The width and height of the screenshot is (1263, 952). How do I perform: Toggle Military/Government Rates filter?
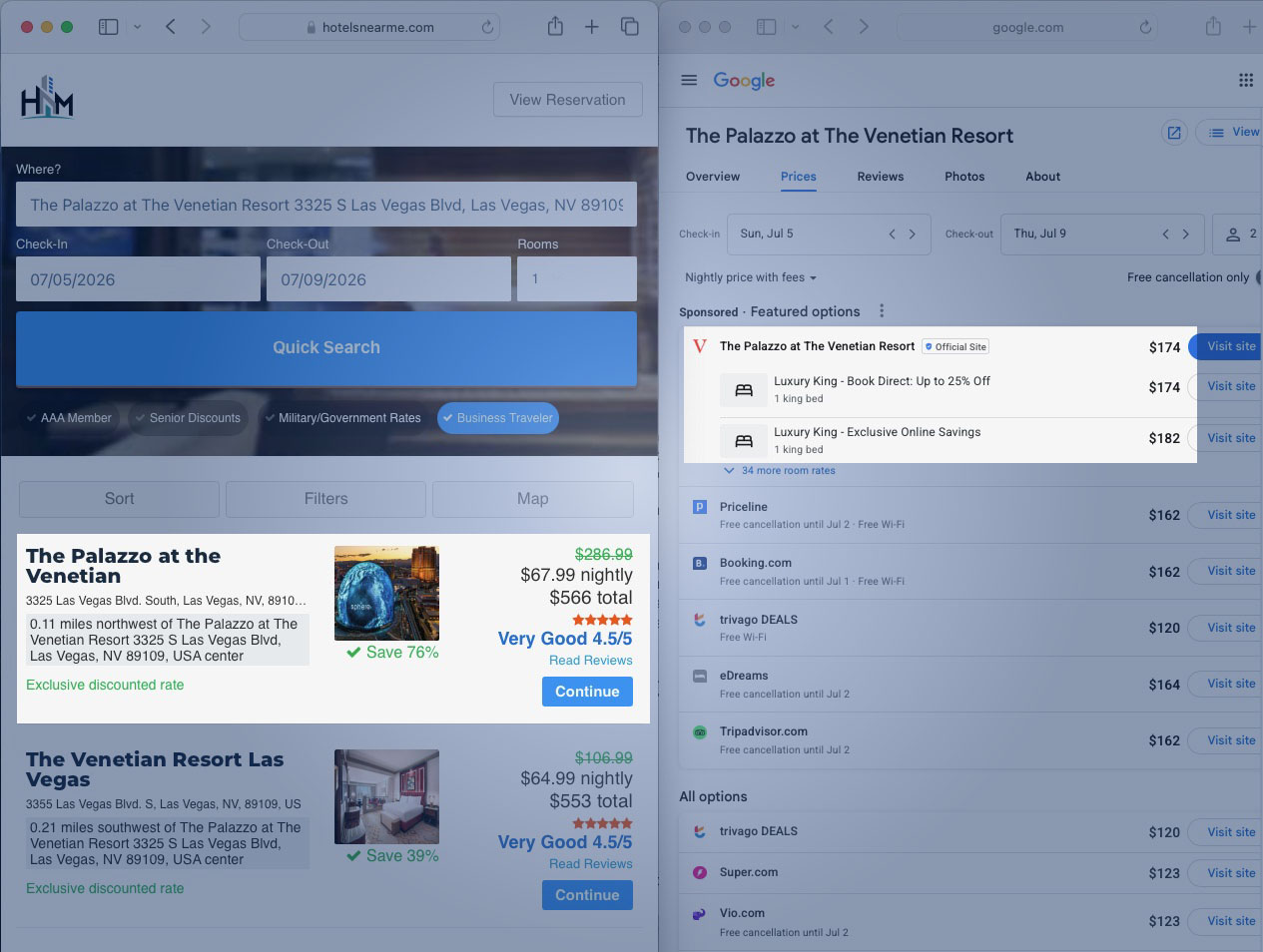pyautogui.click(x=342, y=418)
